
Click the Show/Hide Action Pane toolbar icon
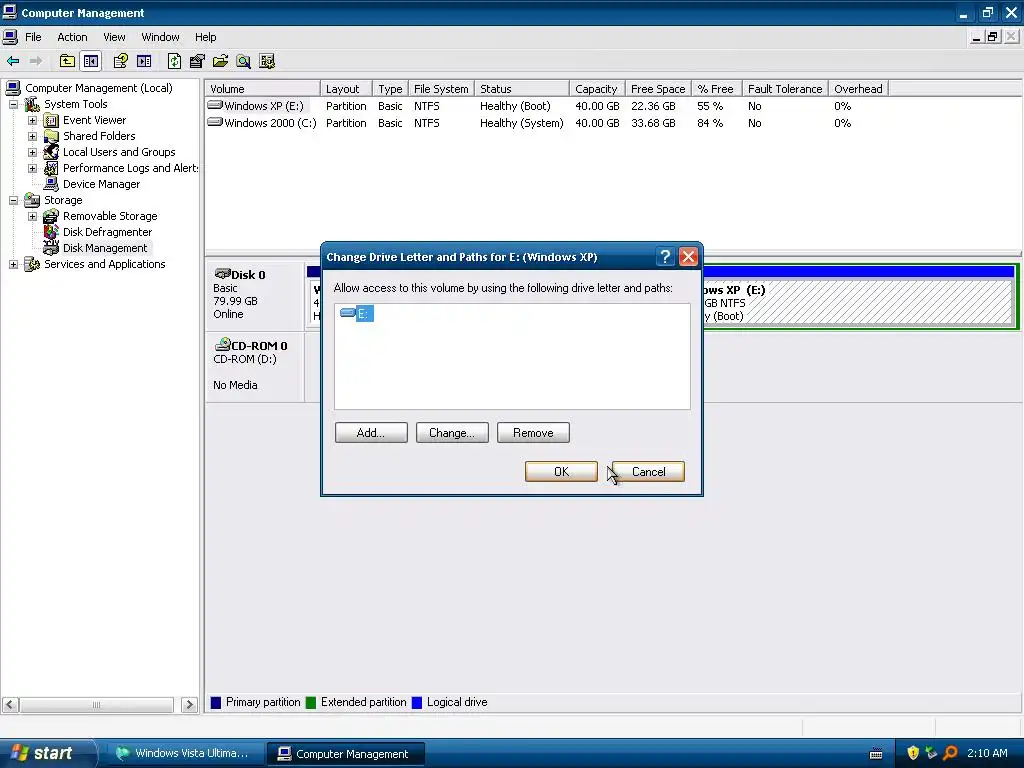tap(144, 61)
